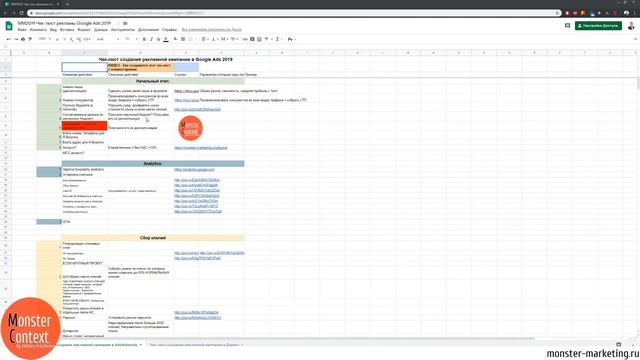Click the Insert comment icon
Viewport: 640px width, 360px height.
point(252,39)
